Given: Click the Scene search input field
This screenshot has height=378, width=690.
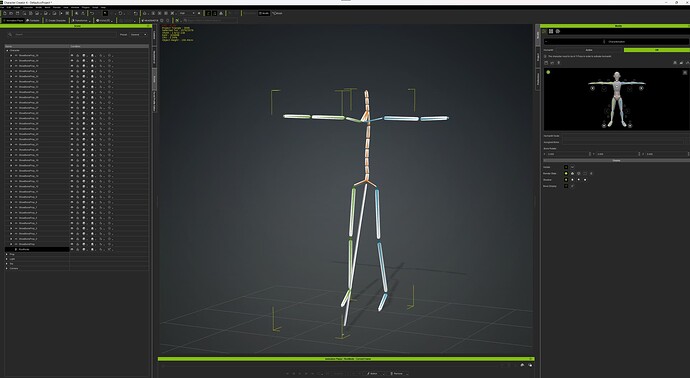Looking at the screenshot, I should 65,34.
